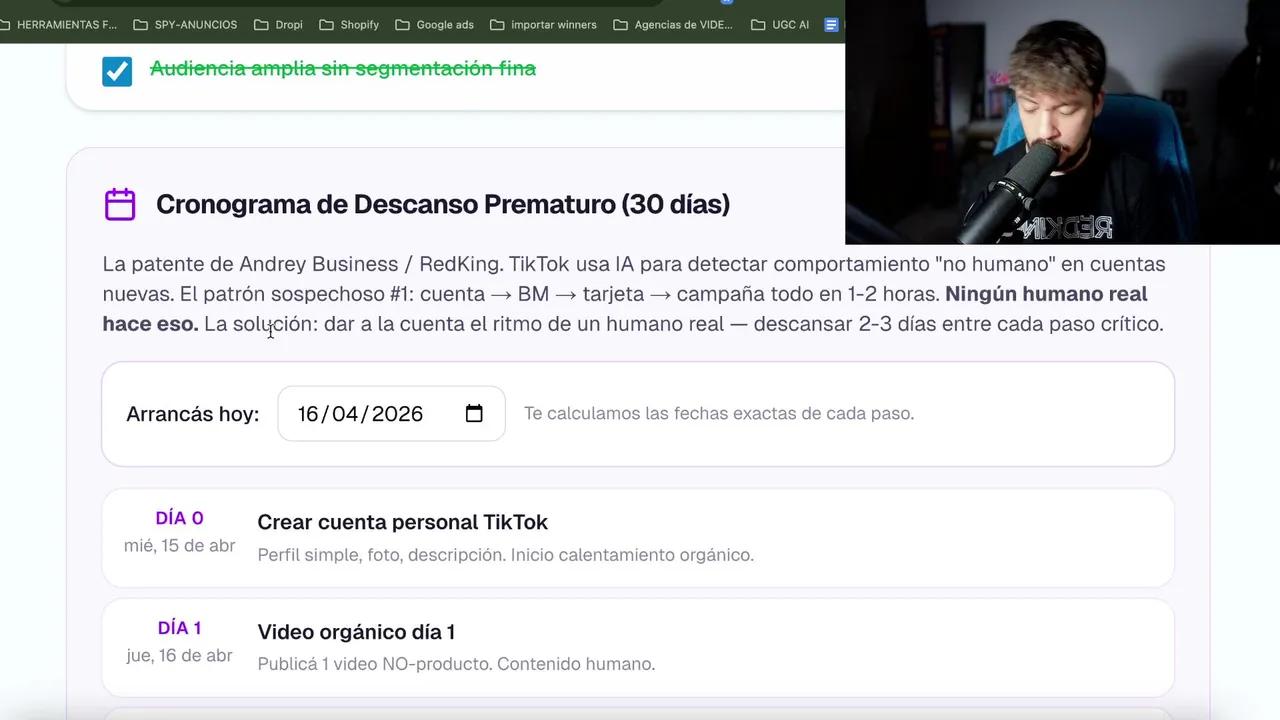Click the blue document bookmark icon
Image resolution: width=1280 pixels, height=720 pixels.
coord(831,24)
